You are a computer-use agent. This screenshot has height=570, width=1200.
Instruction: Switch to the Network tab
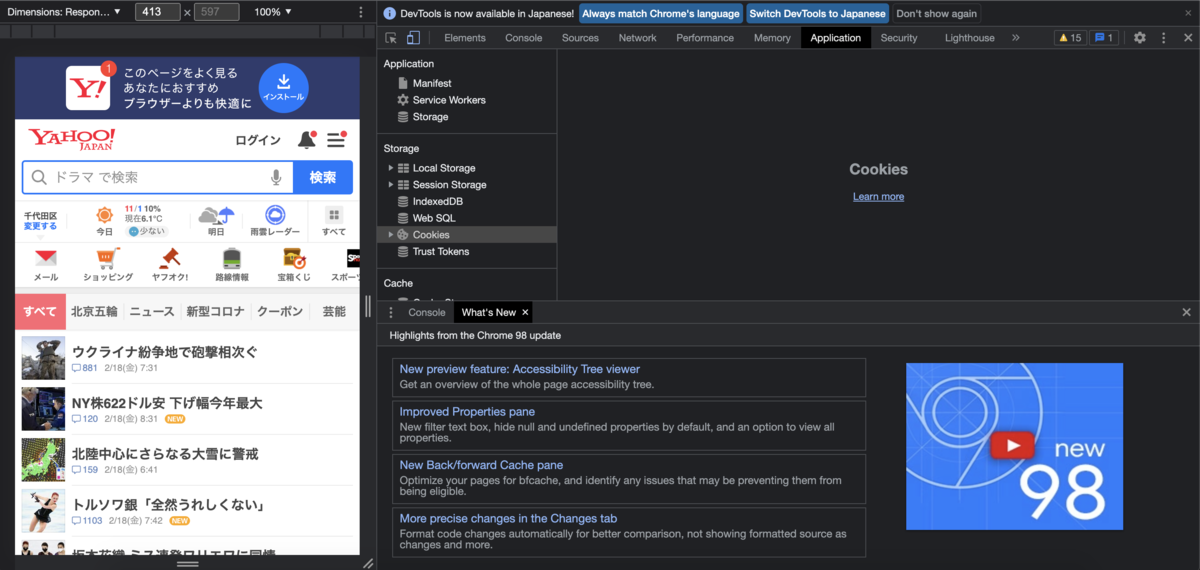[638, 38]
